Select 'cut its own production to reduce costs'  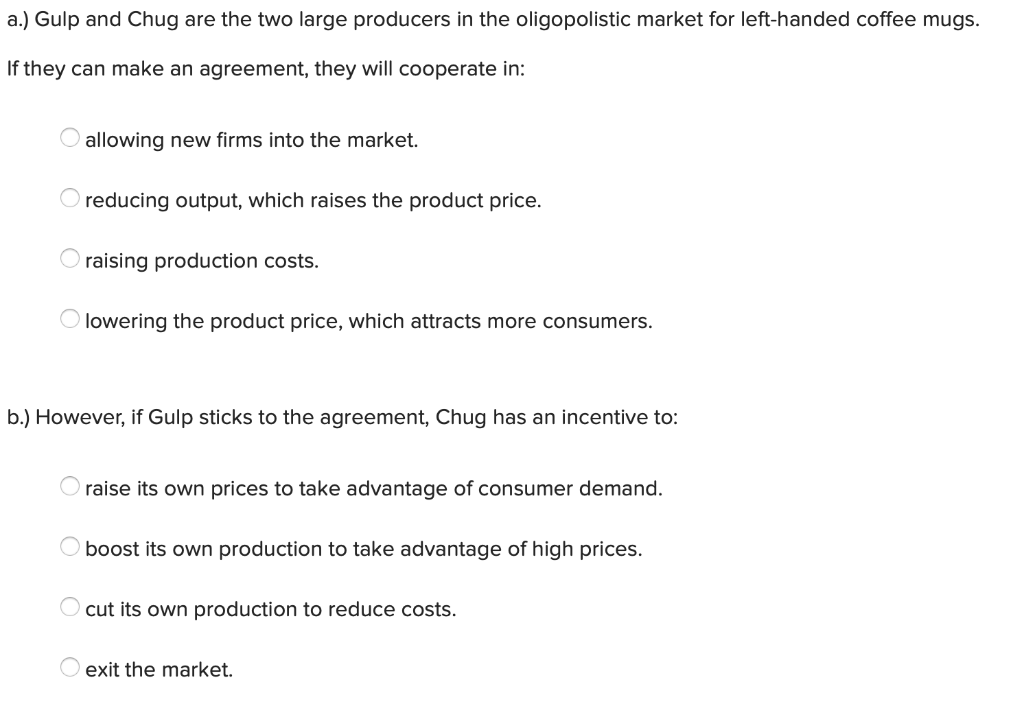point(69,606)
